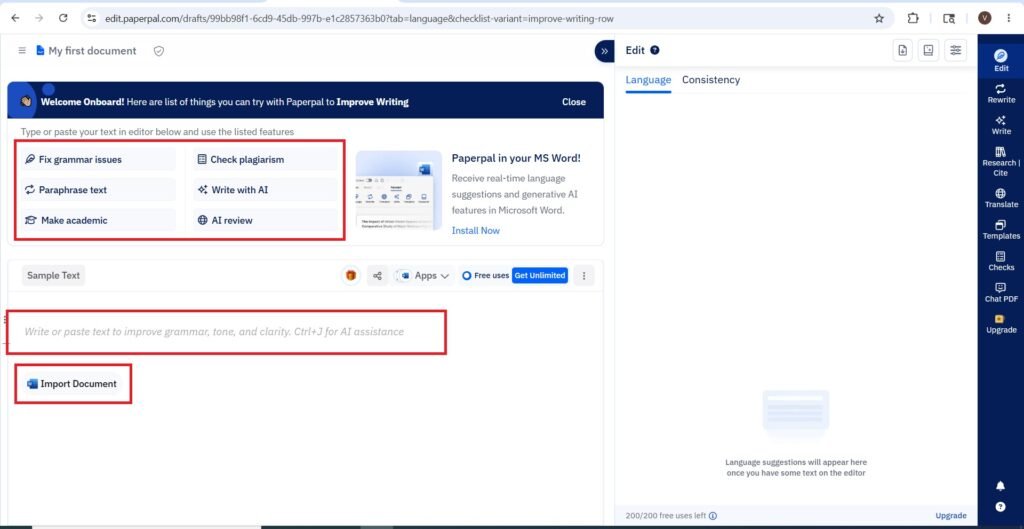Viewport: 1024px width, 529px height.
Task: Click the Install Now link
Action: (x=475, y=231)
